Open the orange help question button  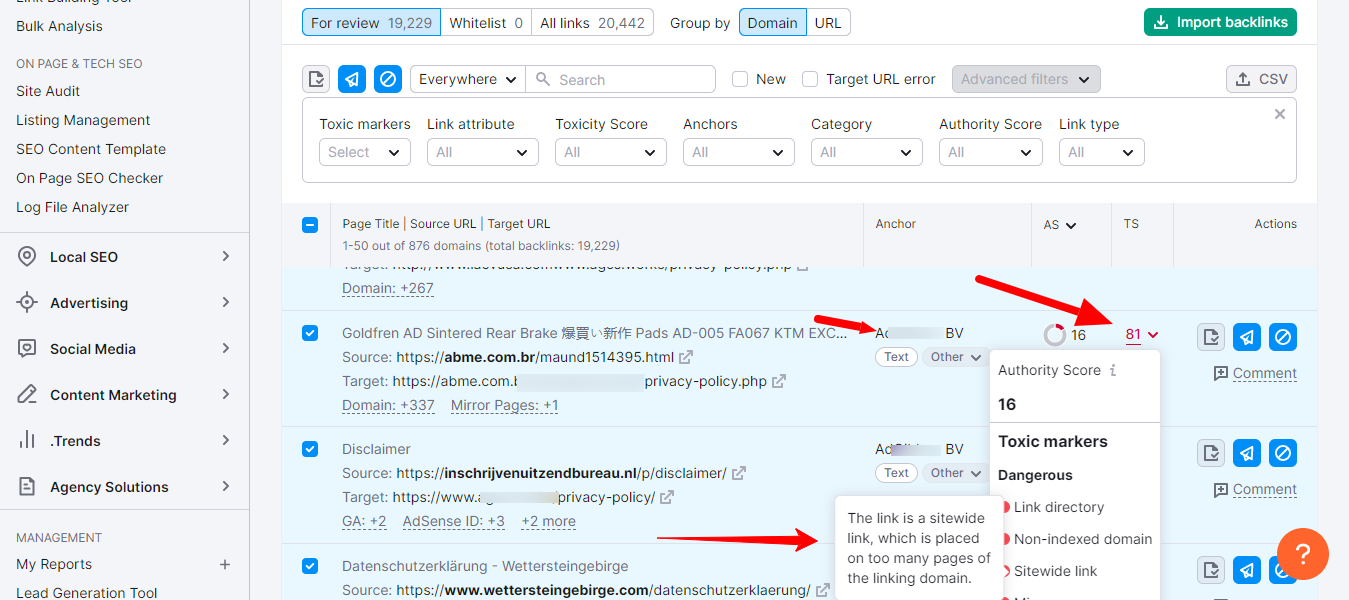[1303, 554]
